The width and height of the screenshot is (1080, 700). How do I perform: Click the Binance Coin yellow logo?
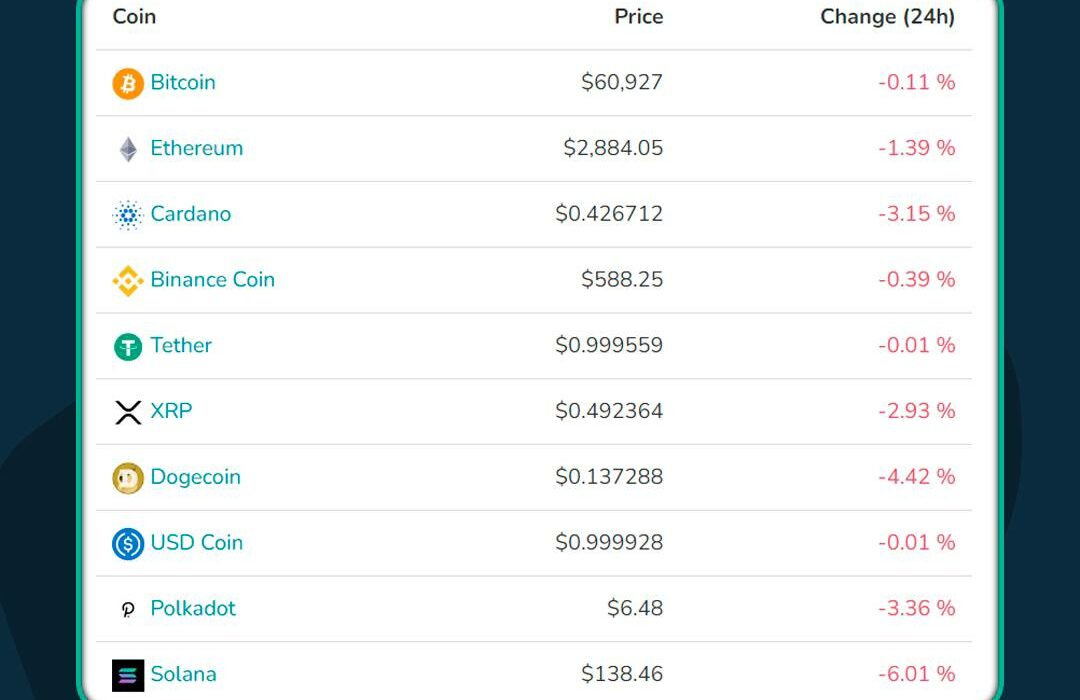[128, 281]
